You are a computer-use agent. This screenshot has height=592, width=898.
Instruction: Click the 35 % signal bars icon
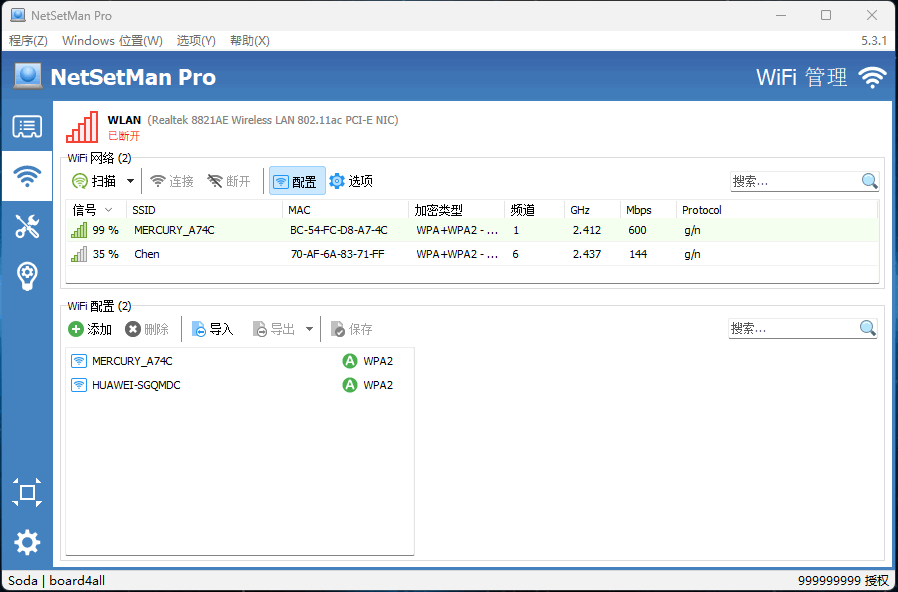(x=79, y=254)
